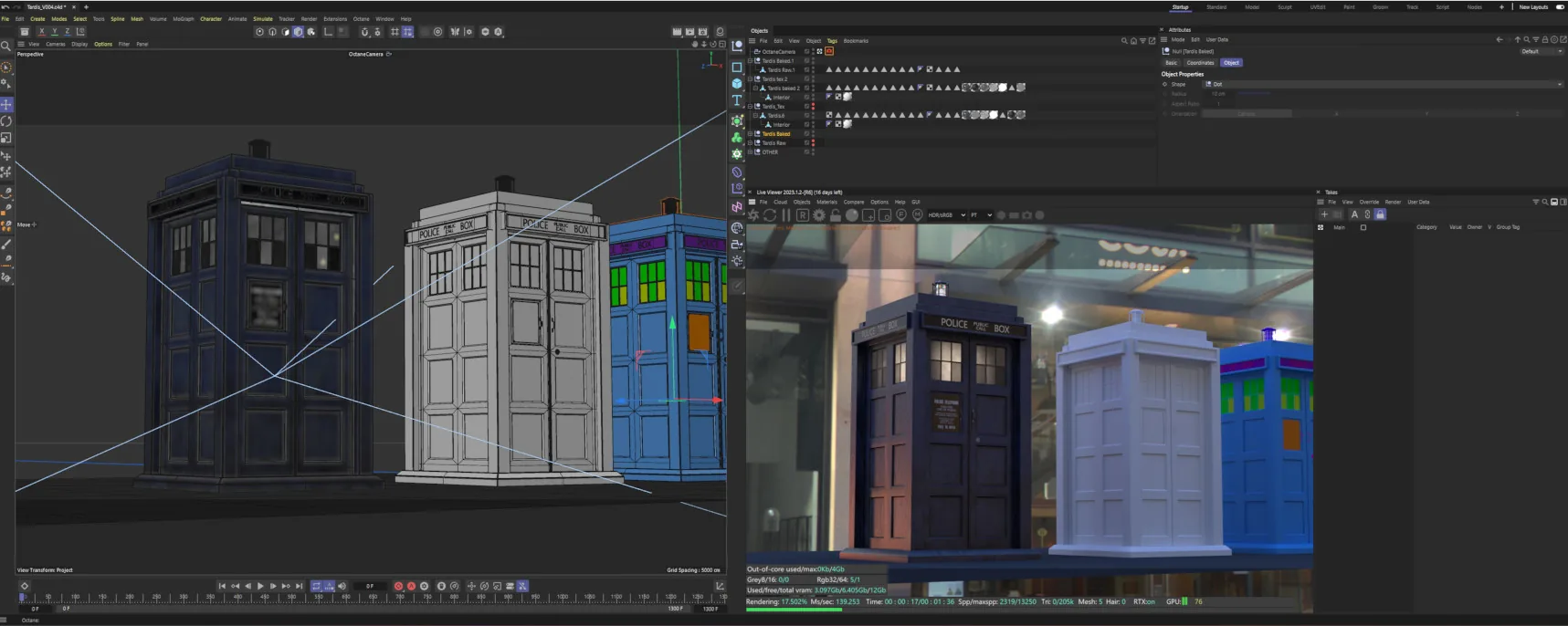Click the M material picker in Live Viewer
The height and width of the screenshot is (626, 1568).
pos(917,215)
